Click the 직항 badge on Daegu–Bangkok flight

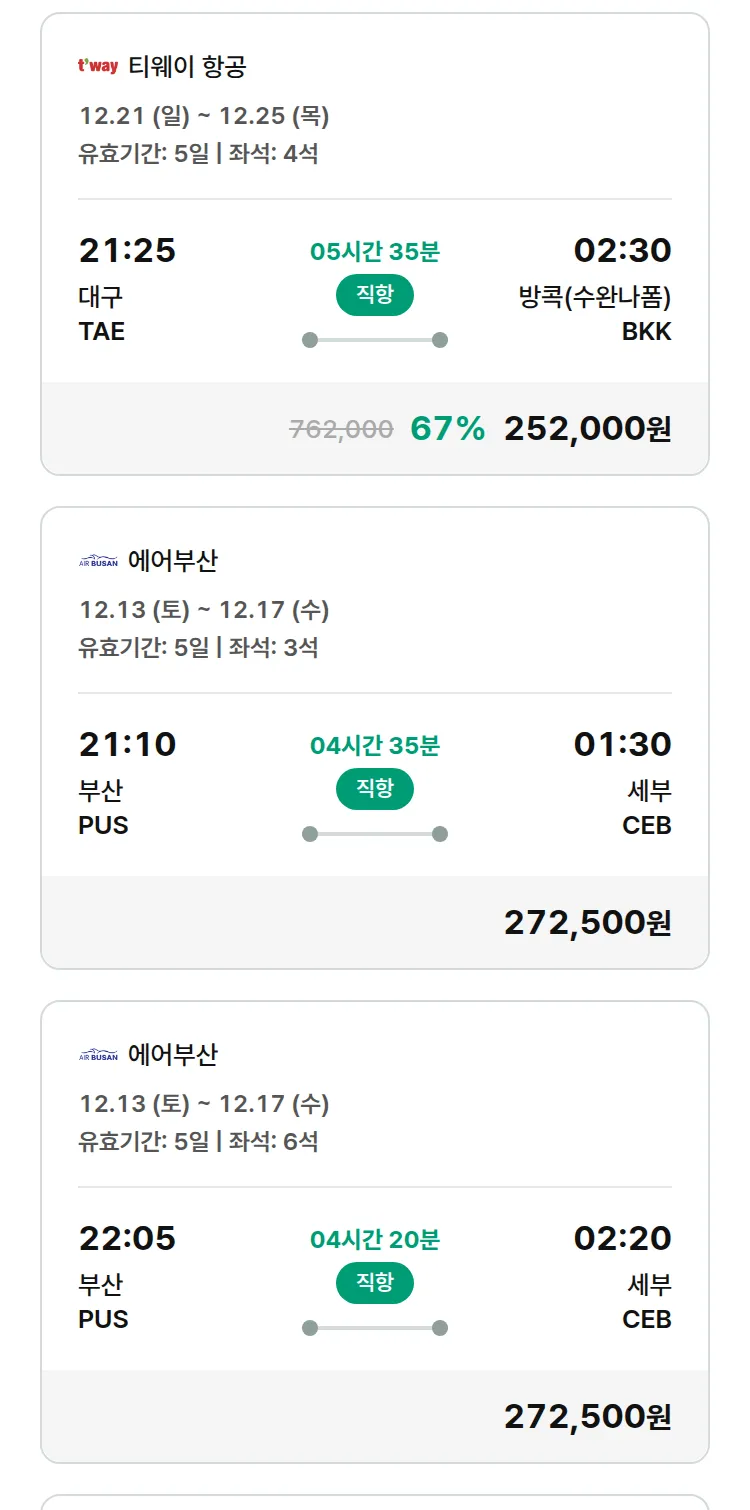pyautogui.click(x=374, y=295)
